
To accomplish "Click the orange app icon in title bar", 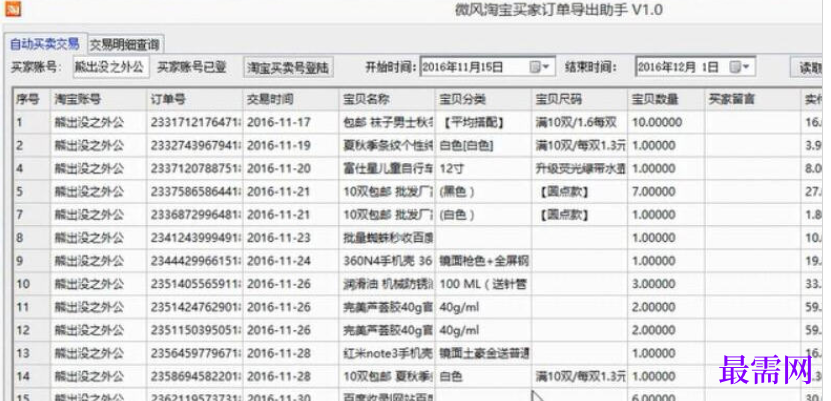I will 12,8.
